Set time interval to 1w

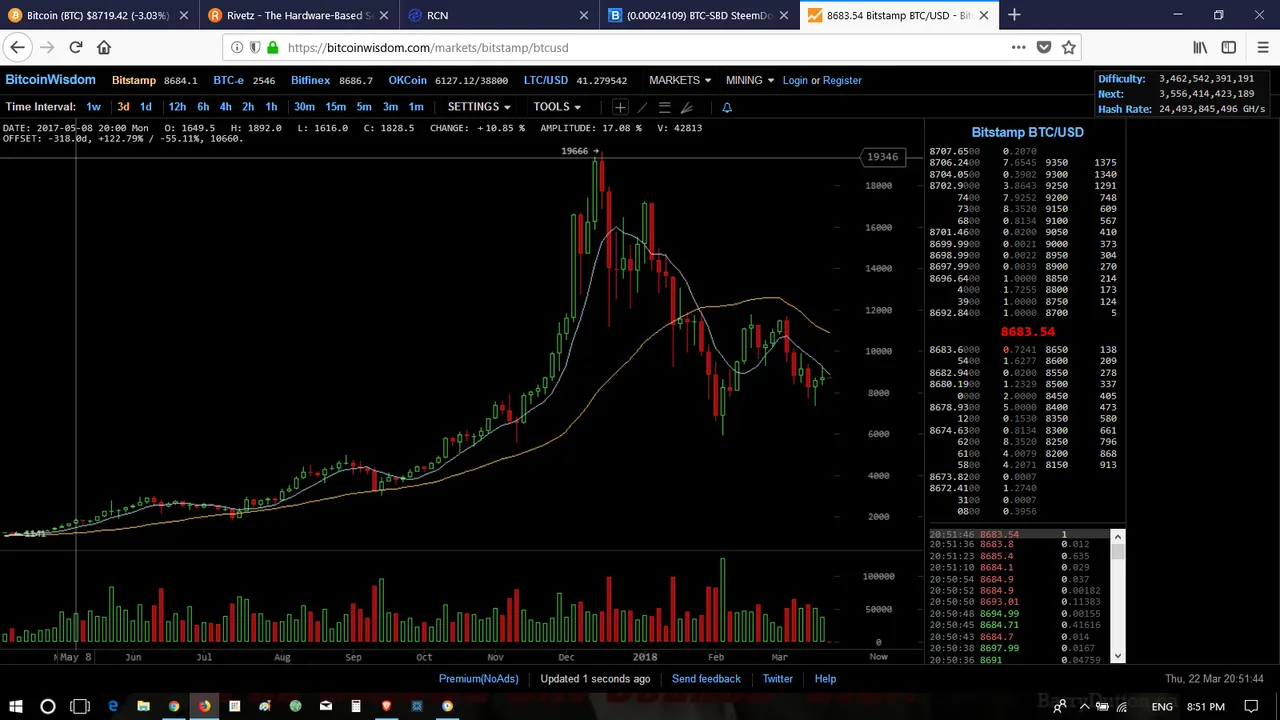click(93, 107)
